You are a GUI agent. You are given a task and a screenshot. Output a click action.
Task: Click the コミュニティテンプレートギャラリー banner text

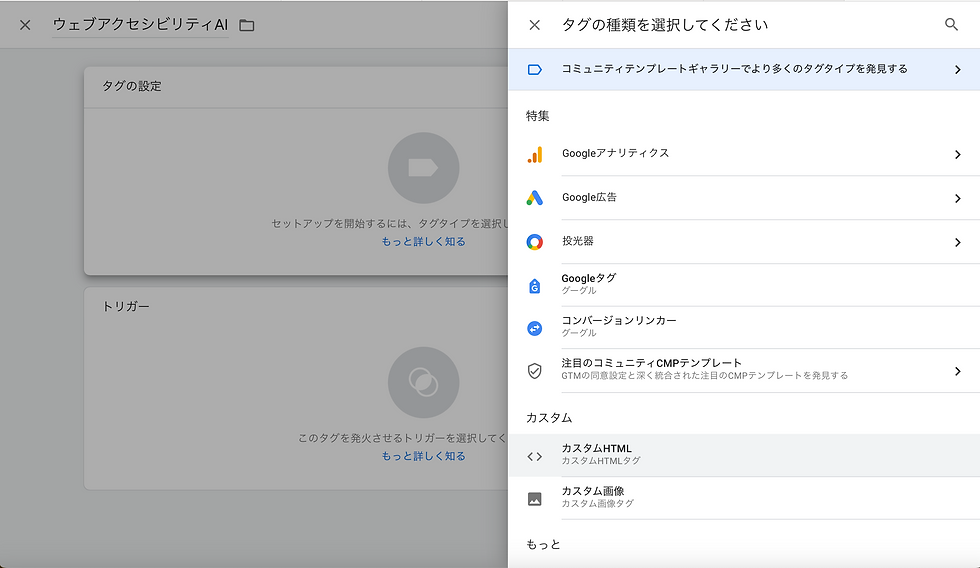pyautogui.click(x=734, y=69)
